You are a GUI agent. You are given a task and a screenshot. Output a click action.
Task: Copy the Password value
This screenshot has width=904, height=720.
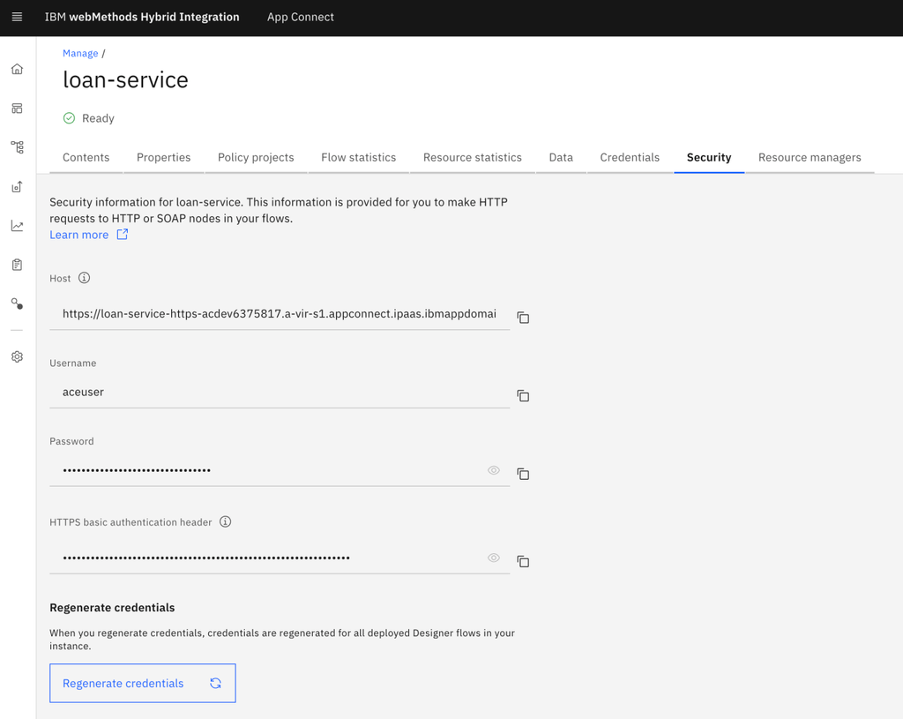523,474
